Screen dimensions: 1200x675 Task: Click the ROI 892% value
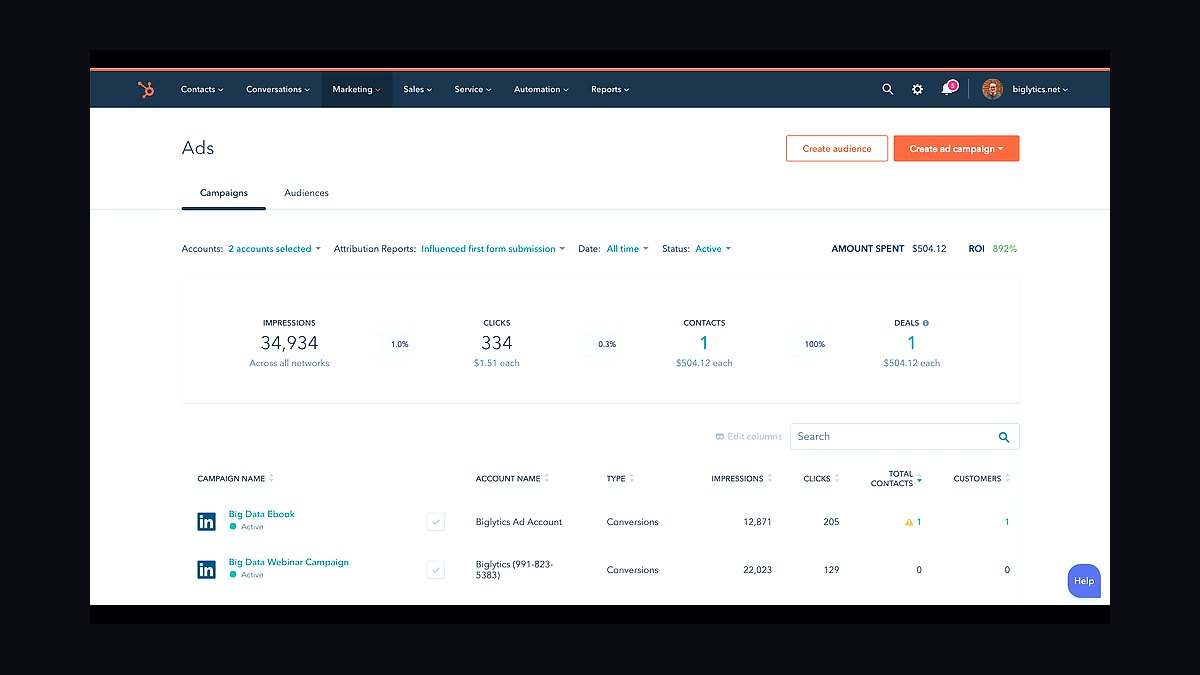coord(1004,249)
